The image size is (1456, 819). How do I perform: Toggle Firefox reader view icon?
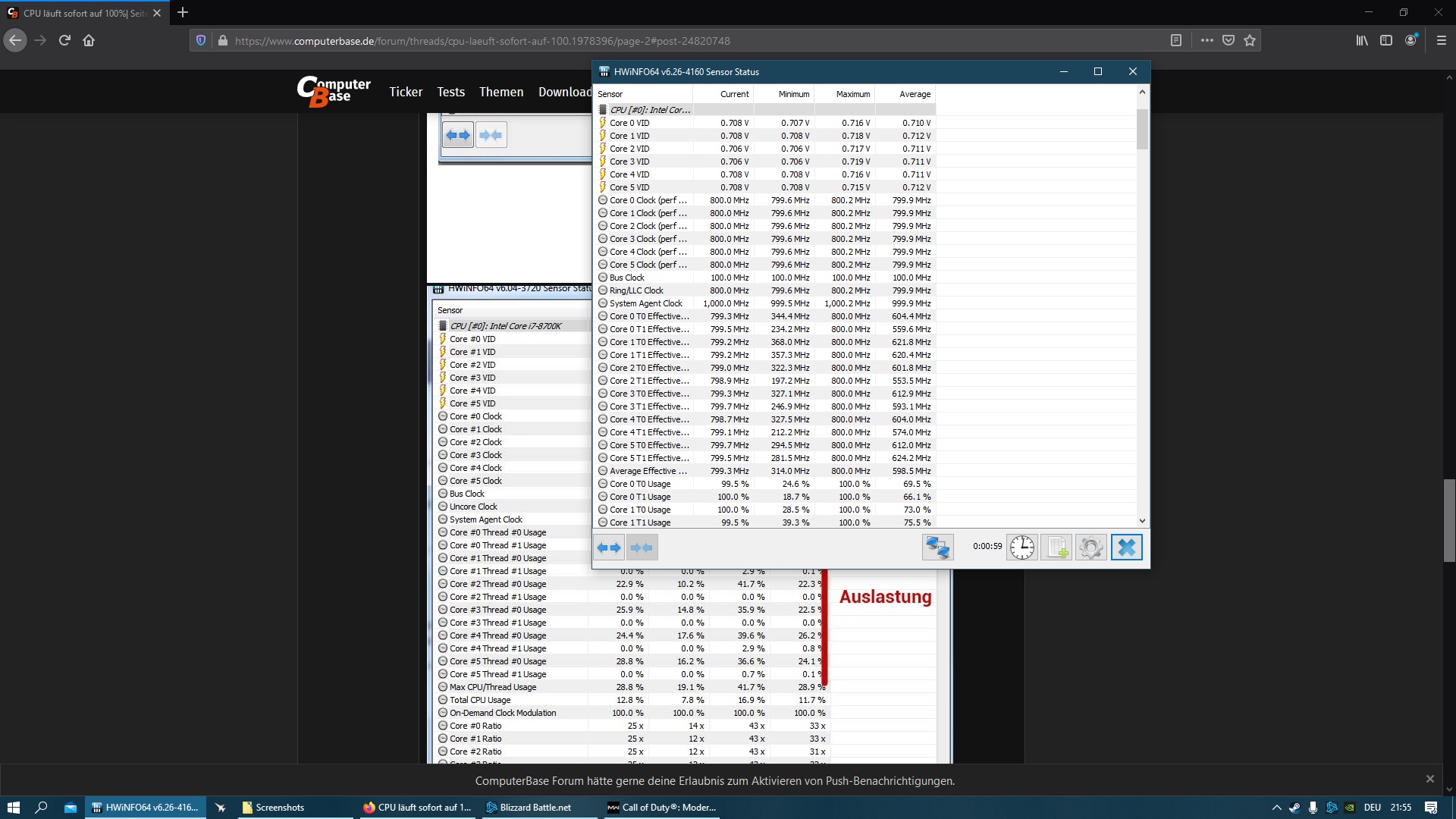click(1176, 41)
